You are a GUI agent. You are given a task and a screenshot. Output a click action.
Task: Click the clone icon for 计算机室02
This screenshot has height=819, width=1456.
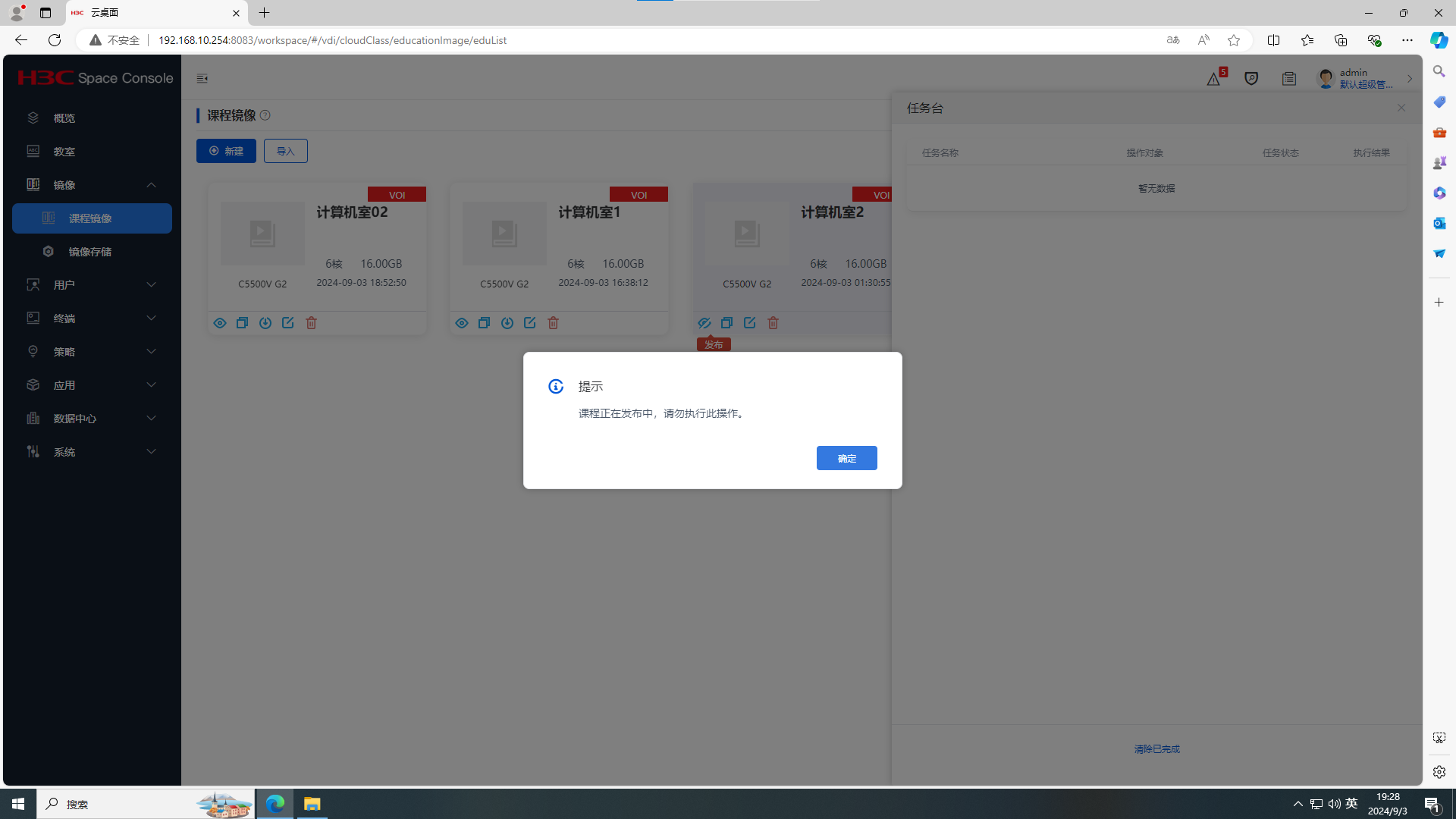pyautogui.click(x=242, y=323)
